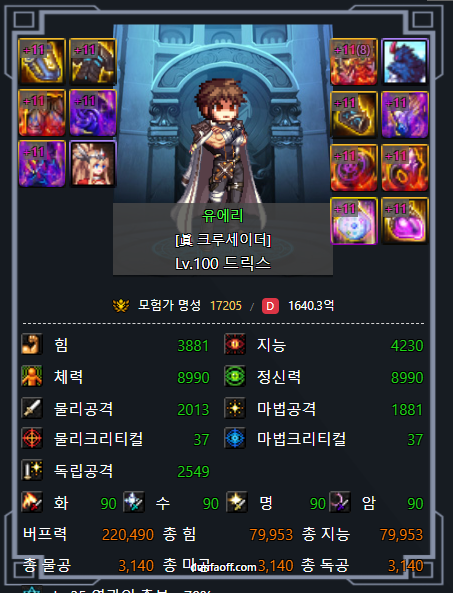Open the +11(8) weapon equipment slot
Image resolution: width=453 pixels, height=593 pixels.
[x=354, y=62]
